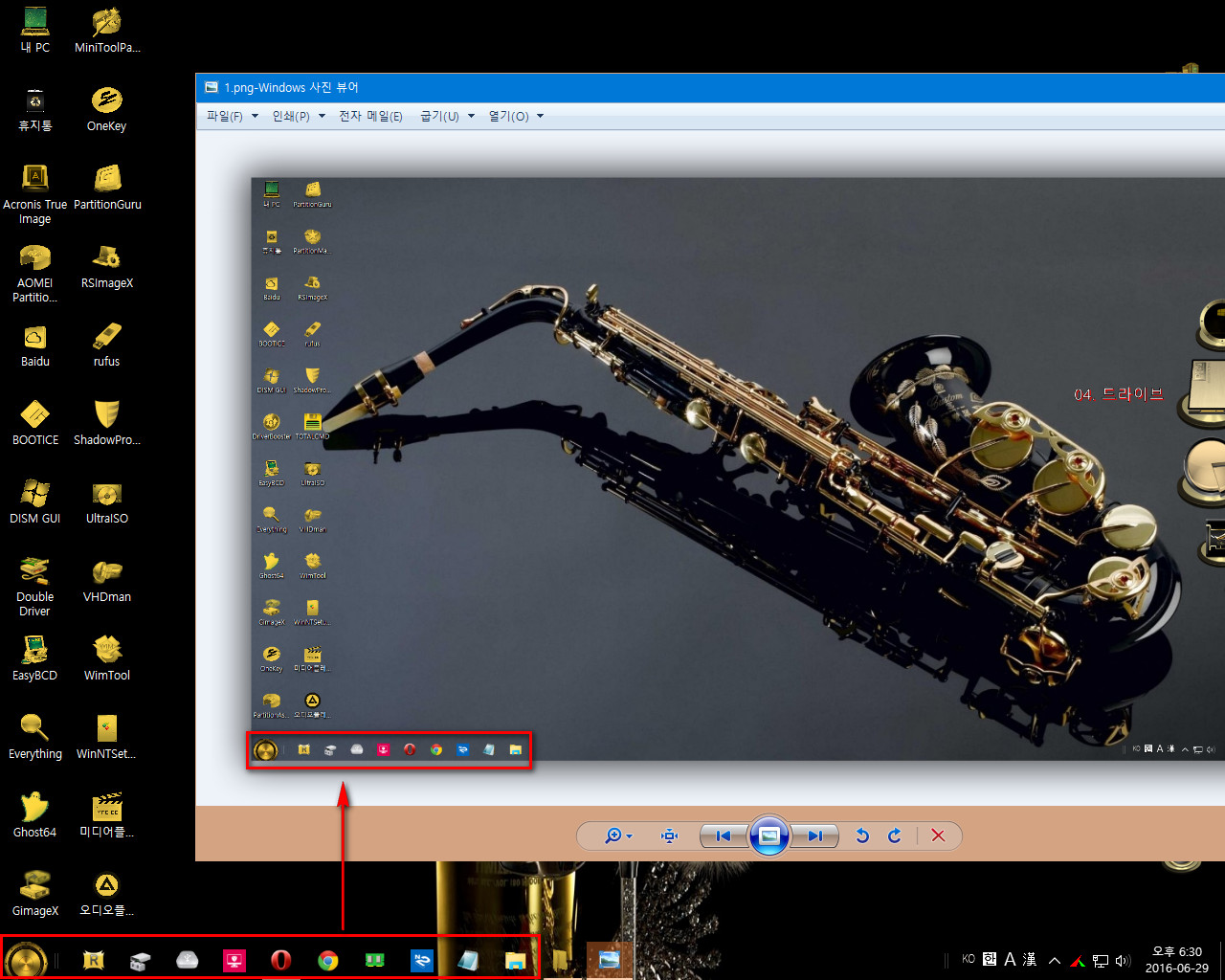Image resolution: width=1225 pixels, height=980 pixels.
Task: Select the RSImageX desktop shortcut
Action: point(107,265)
